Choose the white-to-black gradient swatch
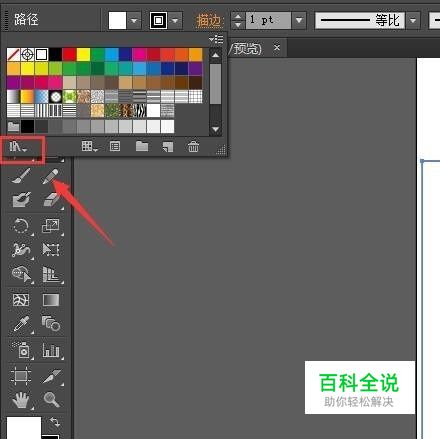The image size is (440, 439). 13,97
